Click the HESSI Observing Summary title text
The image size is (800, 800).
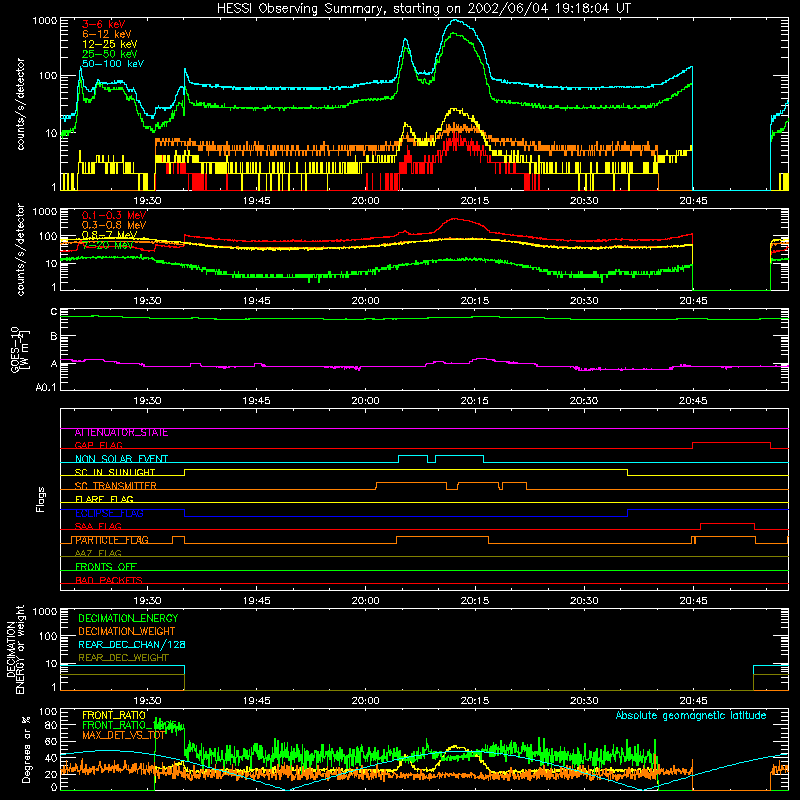424,9
